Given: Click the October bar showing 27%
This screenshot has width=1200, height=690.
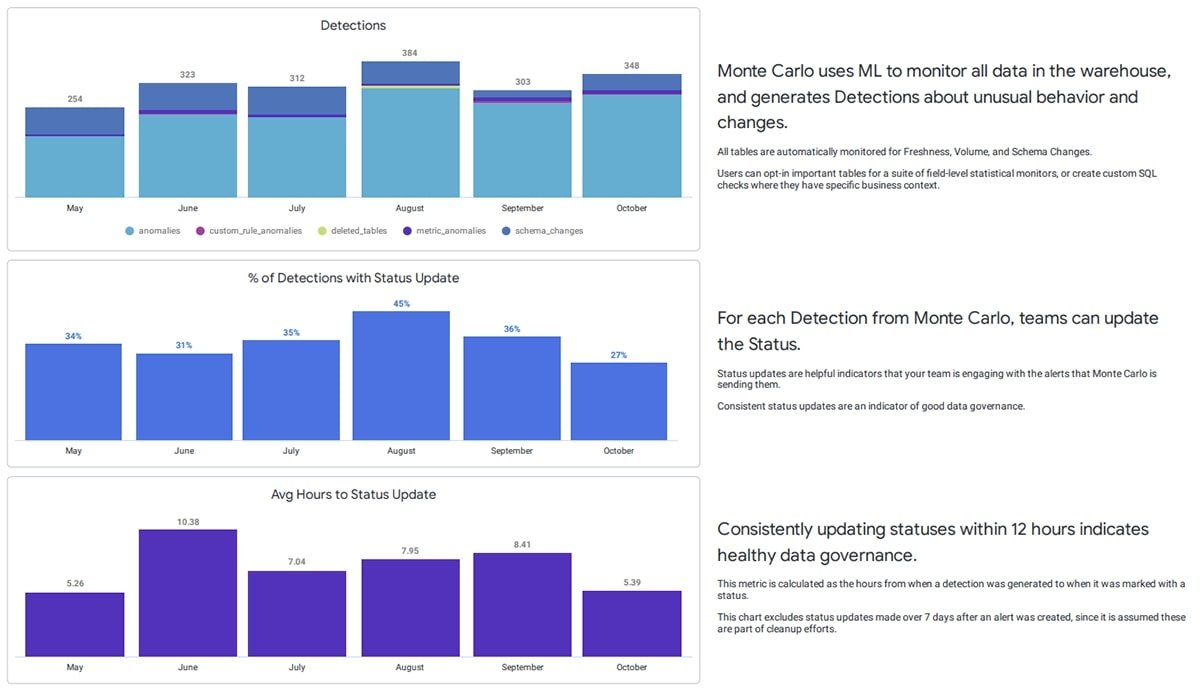Looking at the screenshot, I should point(618,400).
